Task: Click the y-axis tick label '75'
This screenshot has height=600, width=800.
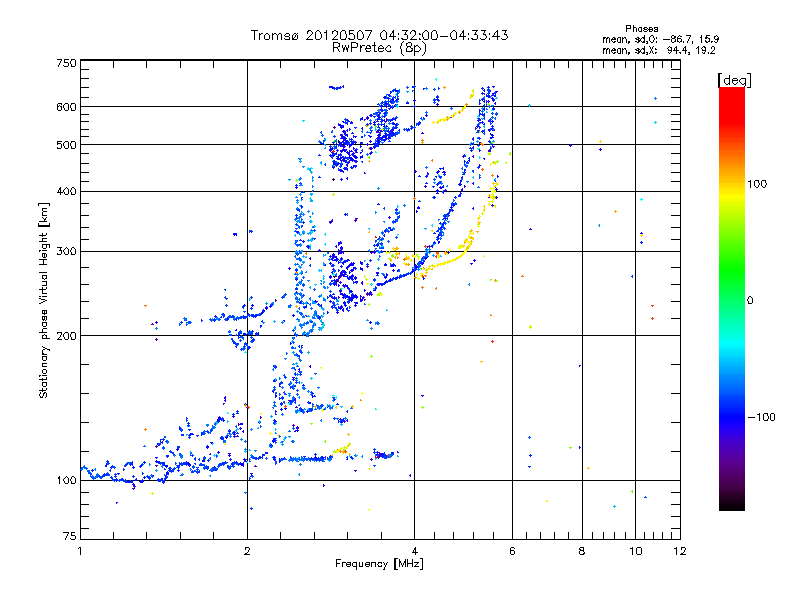Action: pyautogui.click(x=70, y=536)
